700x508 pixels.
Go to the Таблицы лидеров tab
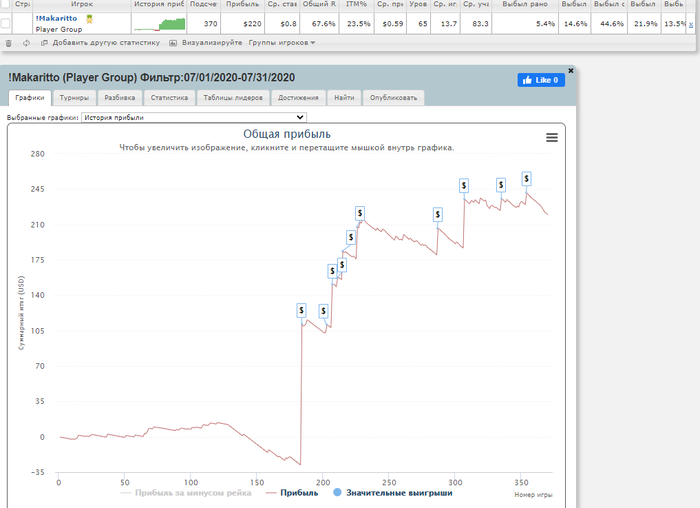click(233, 98)
